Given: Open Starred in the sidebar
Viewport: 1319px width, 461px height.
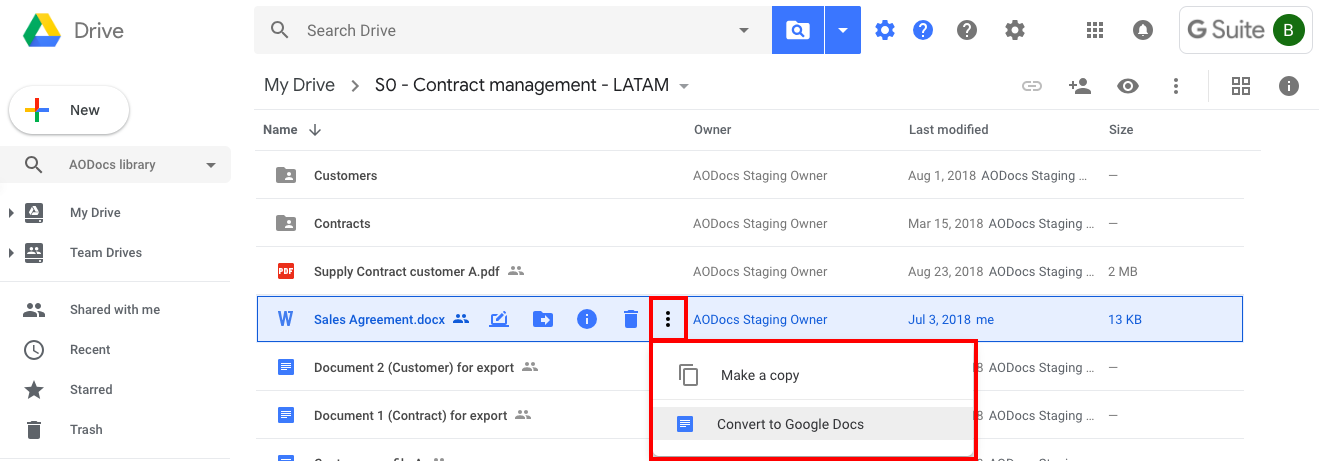Looking at the screenshot, I should click(91, 389).
